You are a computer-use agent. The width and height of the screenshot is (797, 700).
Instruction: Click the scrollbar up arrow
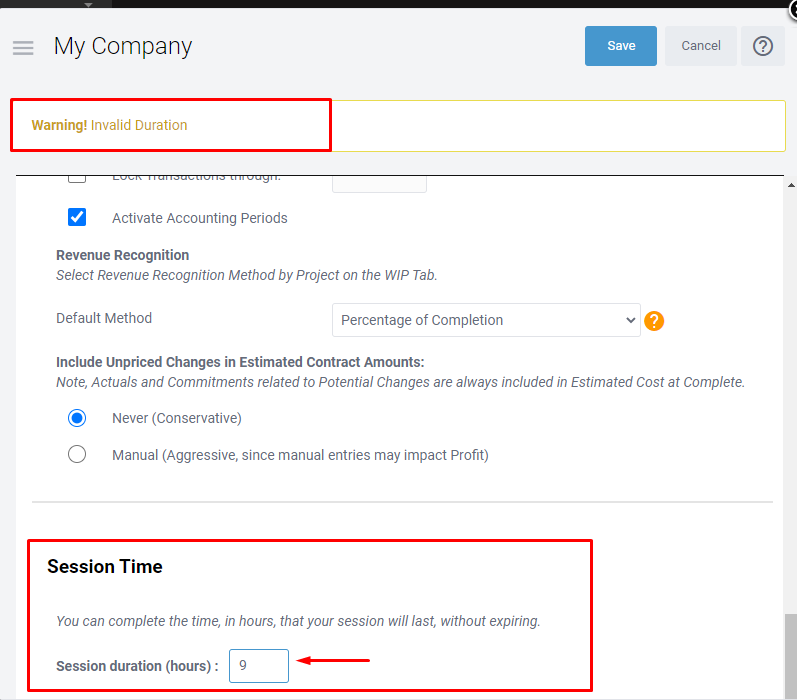pos(791,186)
